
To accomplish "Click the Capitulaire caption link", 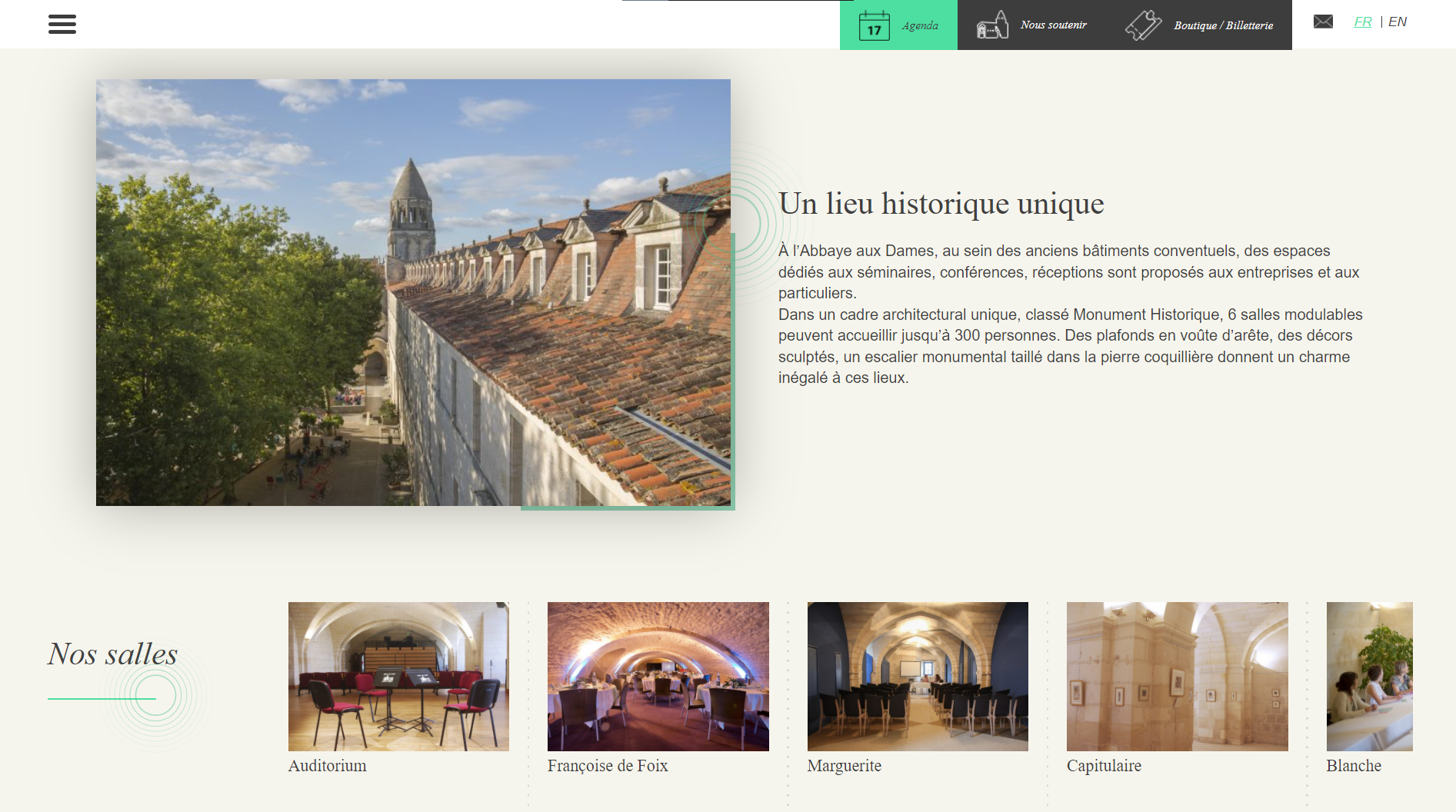I will pyautogui.click(x=1104, y=766).
